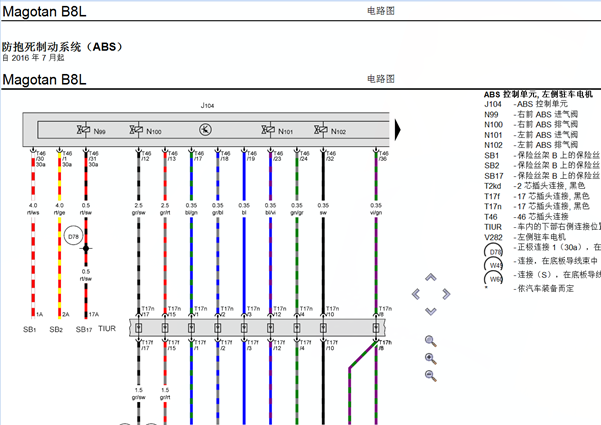
Task: Click the legend heading 'ABS 控制单元, 左侧驻车电机'
Action: point(538,94)
